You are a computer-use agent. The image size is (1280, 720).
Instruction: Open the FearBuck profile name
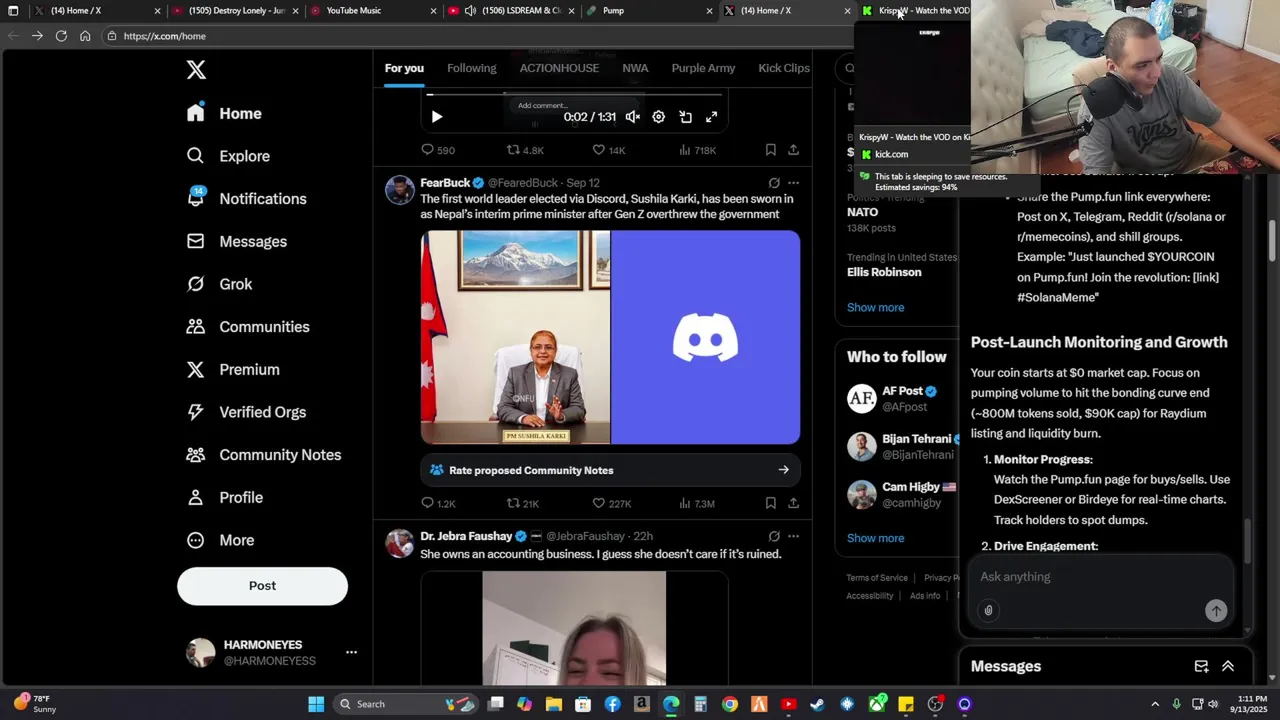(x=445, y=183)
